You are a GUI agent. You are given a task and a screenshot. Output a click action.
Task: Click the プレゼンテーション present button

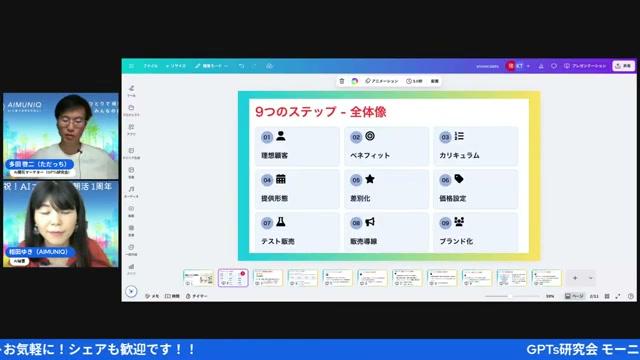(585, 66)
